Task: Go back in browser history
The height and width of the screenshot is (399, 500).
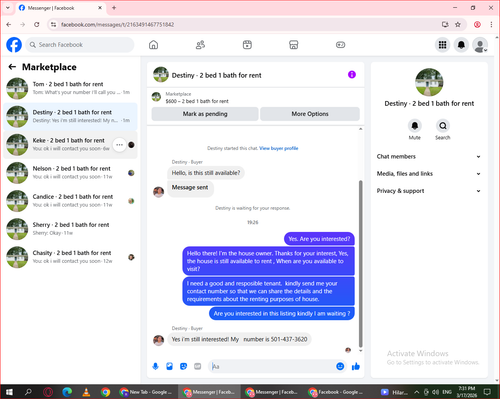Action: (9, 24)
